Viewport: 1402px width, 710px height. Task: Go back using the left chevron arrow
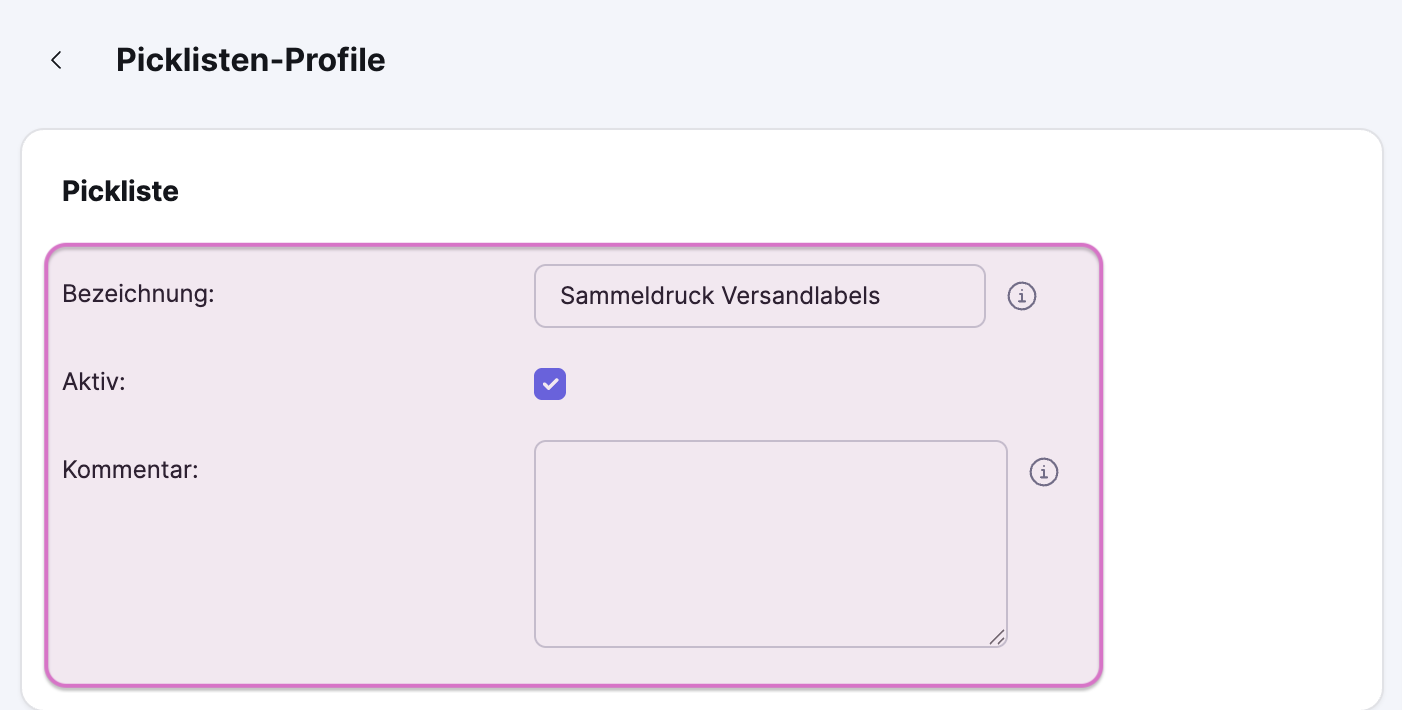coord(57,61)
